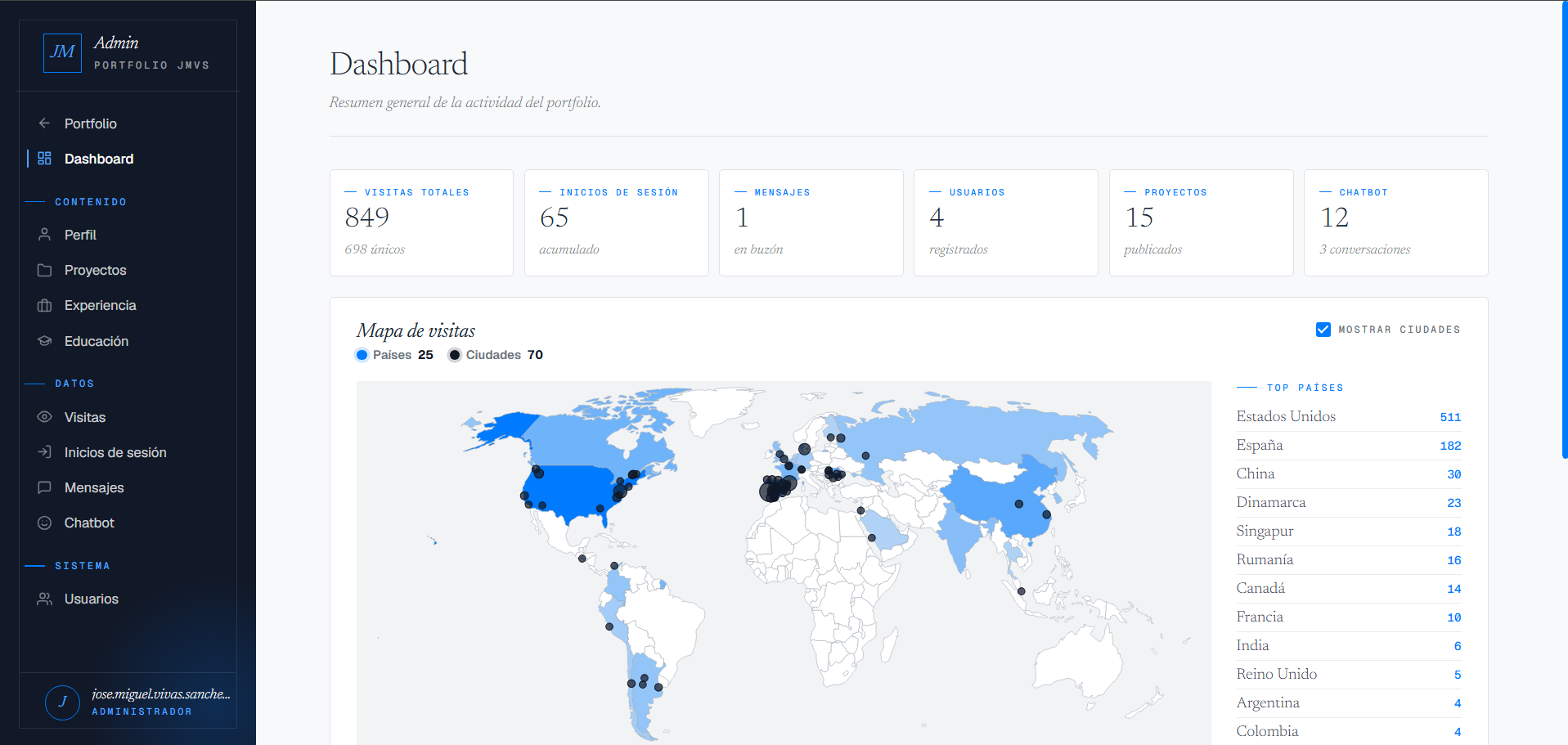
Task: Open the Visitas Totales stat card
Action: pyautogui.click(x=421, y=222)
